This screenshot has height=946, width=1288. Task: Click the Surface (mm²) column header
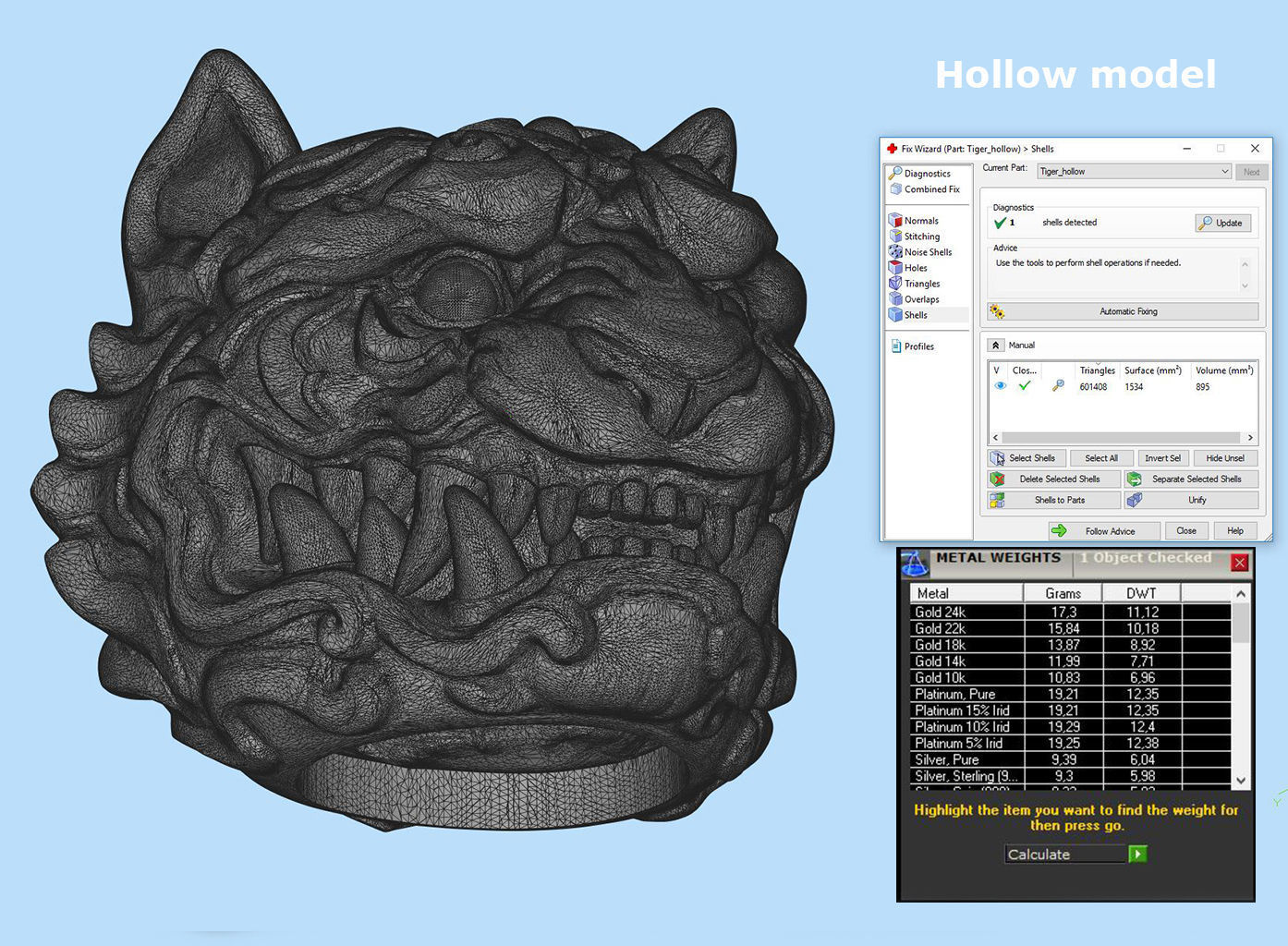pyautogui.click(x=1154, y=370)
